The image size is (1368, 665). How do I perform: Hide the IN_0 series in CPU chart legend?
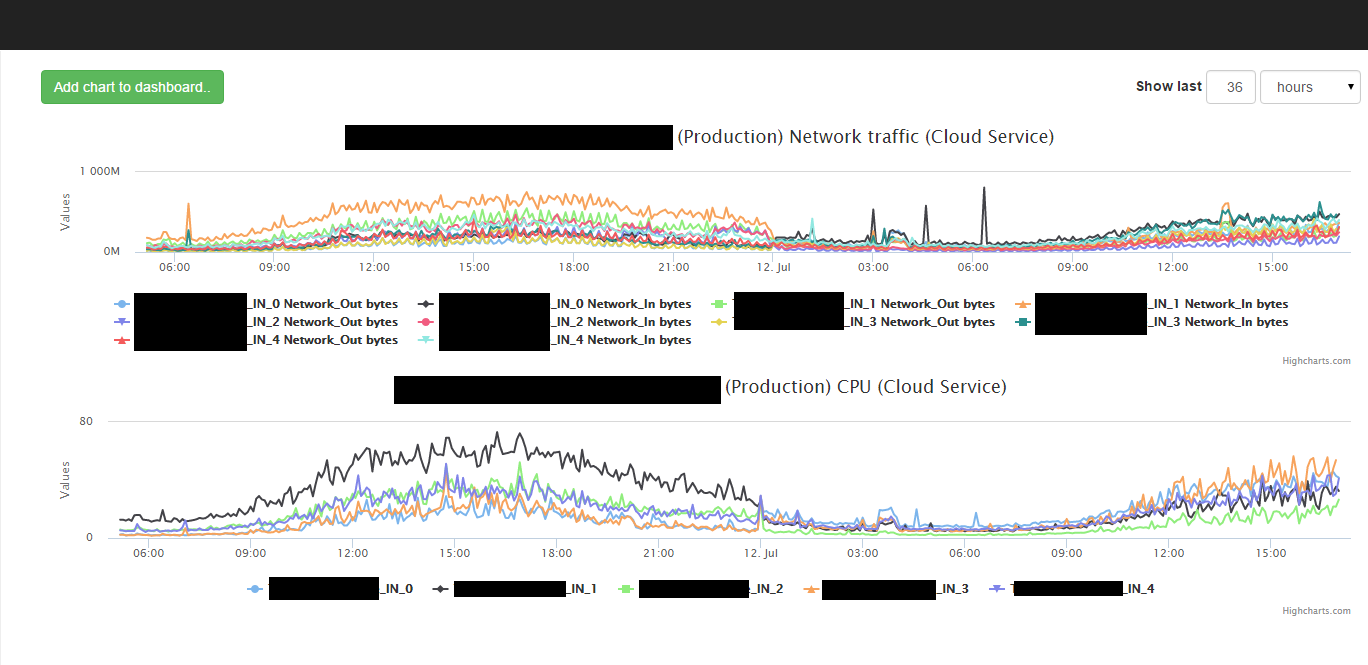coord(396,589)
